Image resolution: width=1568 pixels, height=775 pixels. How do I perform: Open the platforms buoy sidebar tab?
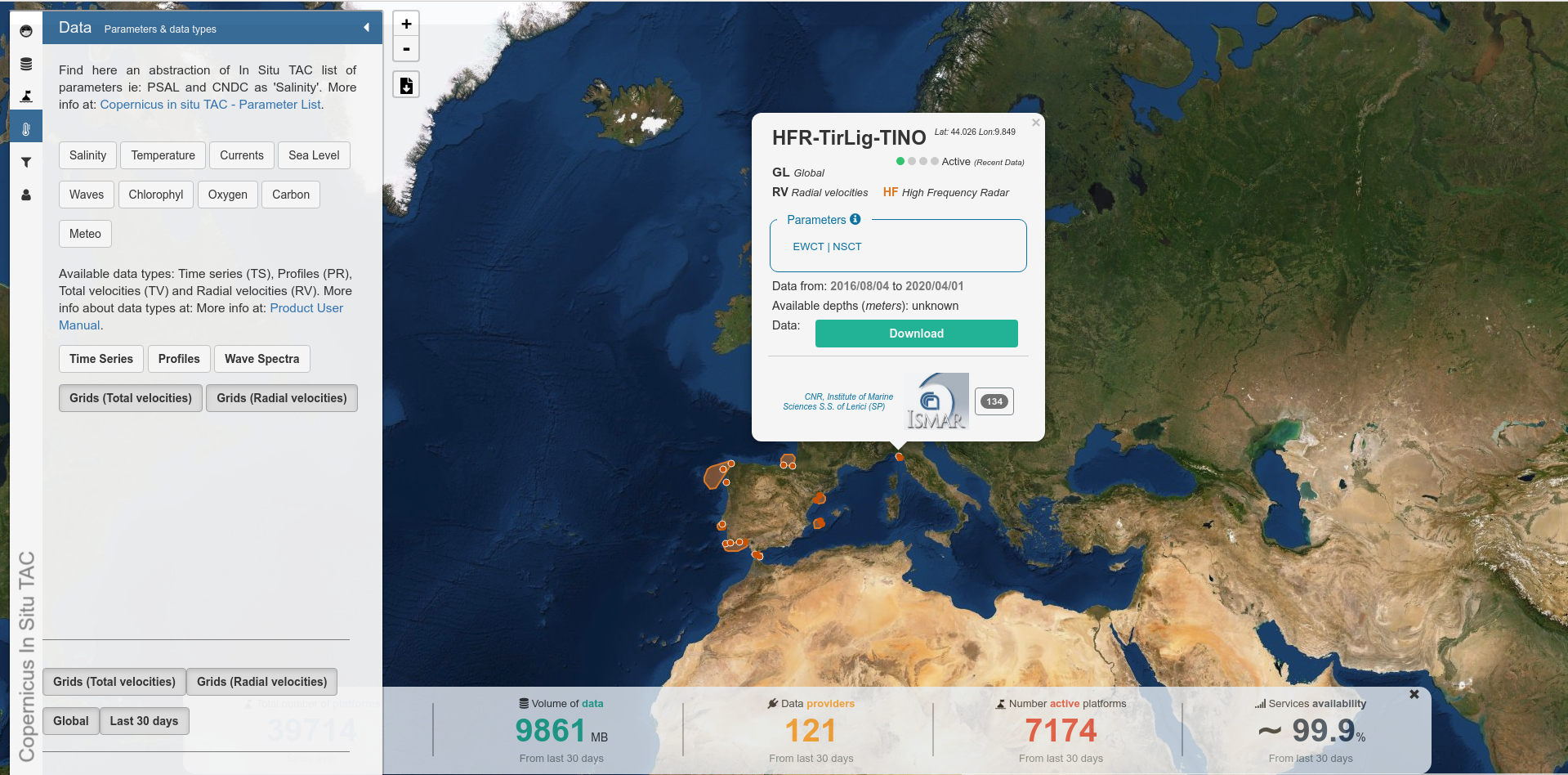[26, 96]
